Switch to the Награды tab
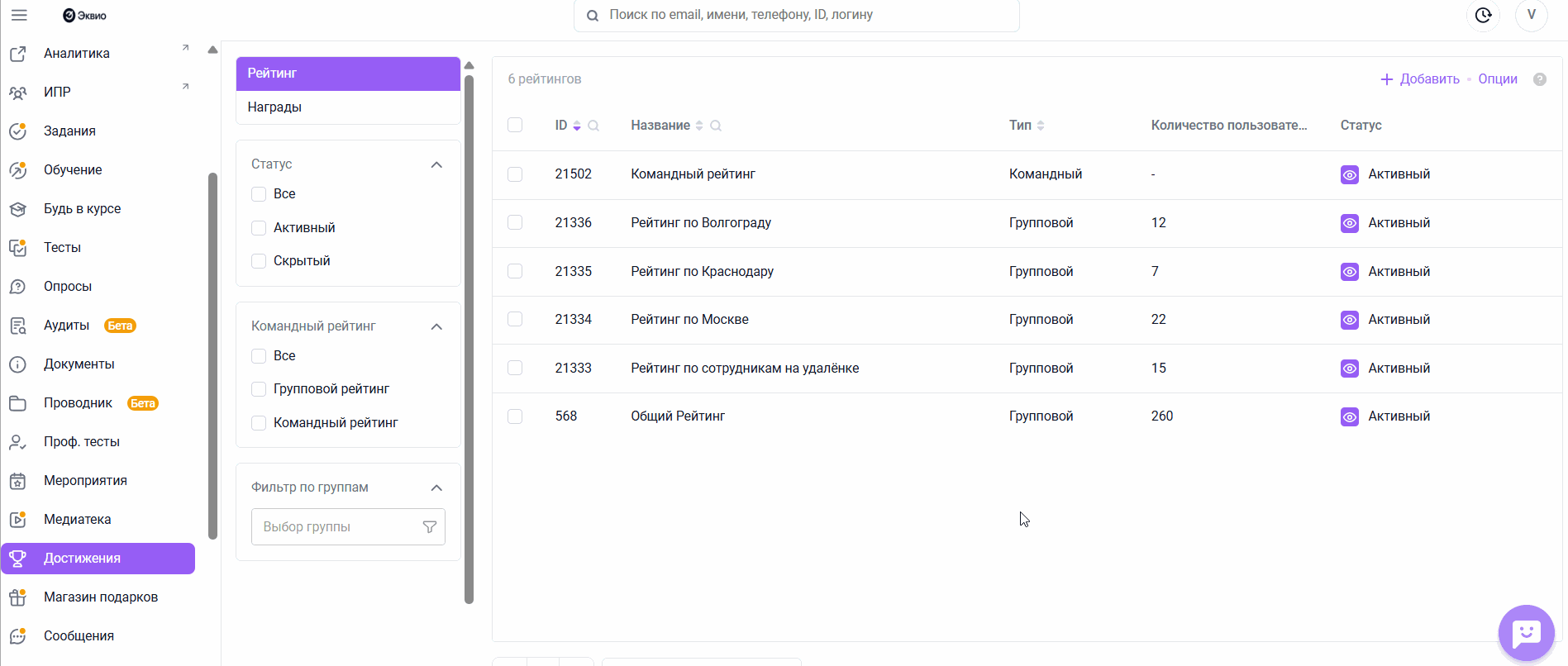1568x666 pixels. pyautogui.click(x=274, y=107)
